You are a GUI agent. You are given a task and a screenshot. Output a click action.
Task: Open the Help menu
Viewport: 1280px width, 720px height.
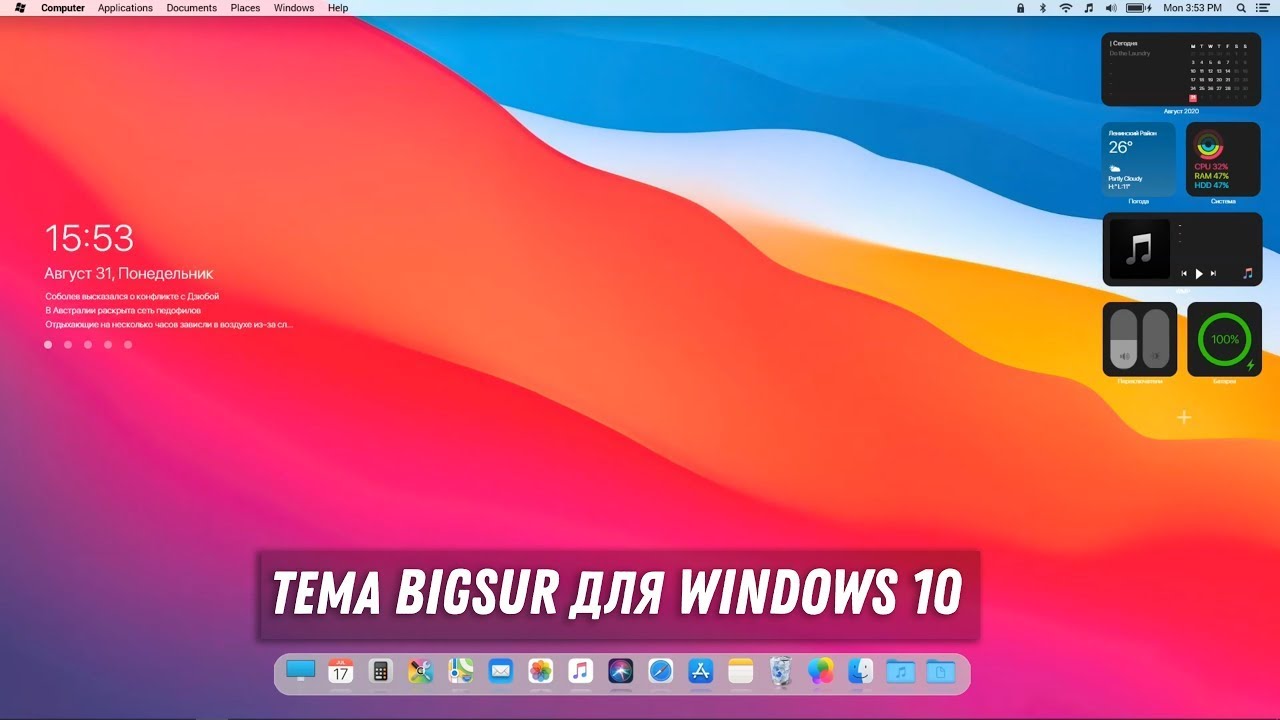point(338,8)
